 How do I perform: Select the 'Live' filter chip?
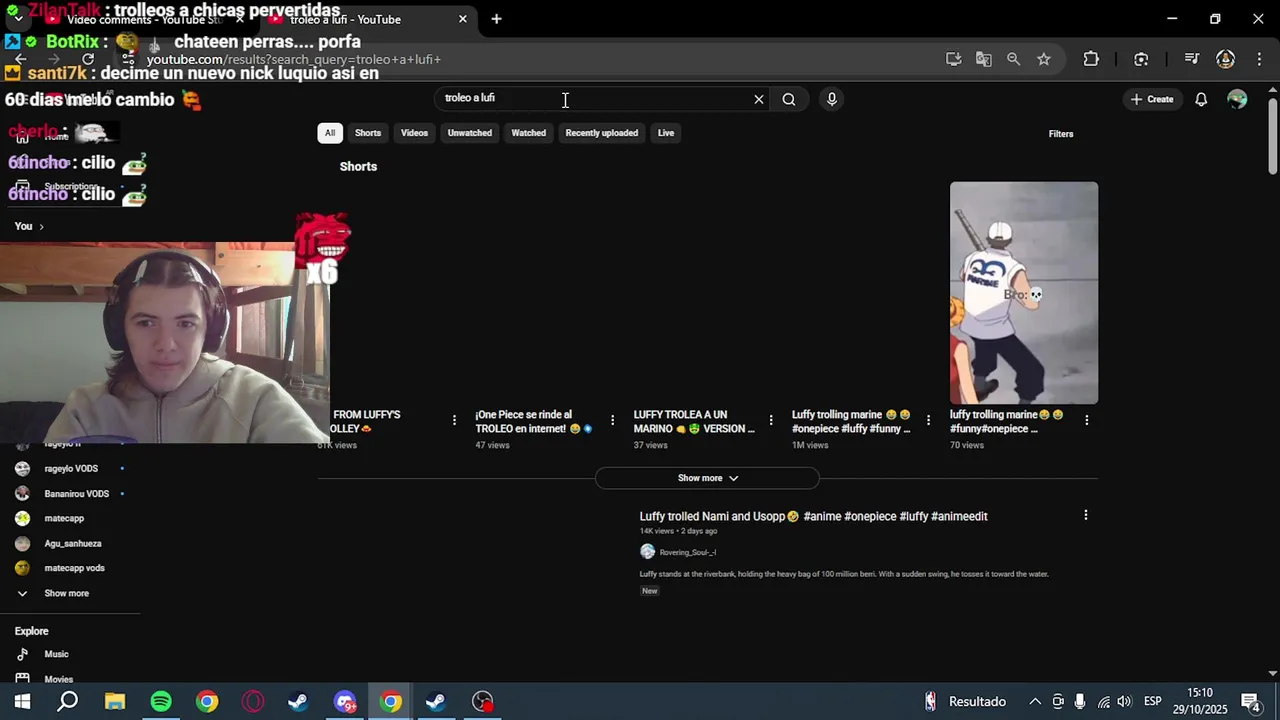665,133
